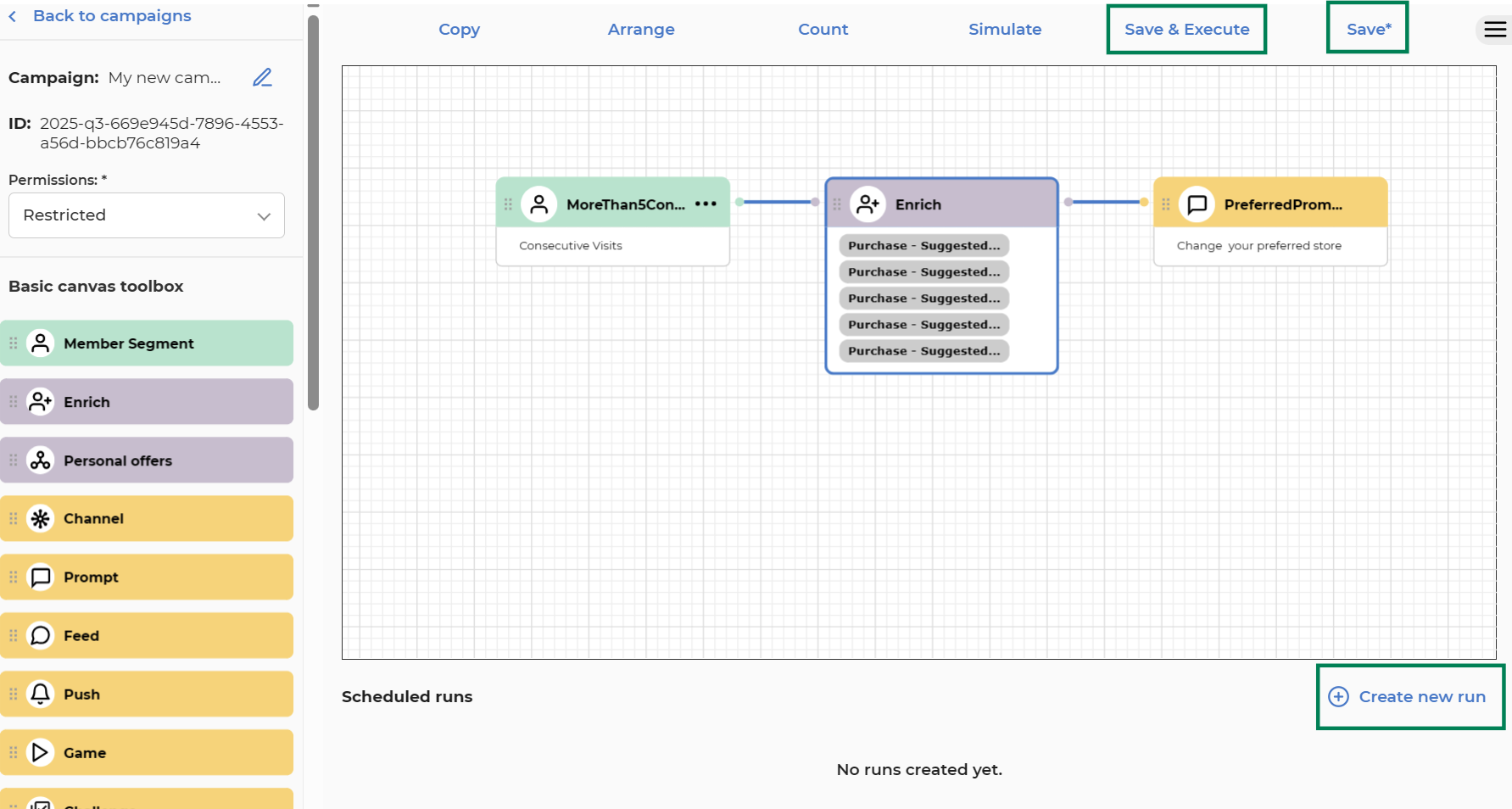Select the Push toolbox item label
Image resolution: width=1512 pixels, height=809 pixels.
81,695
